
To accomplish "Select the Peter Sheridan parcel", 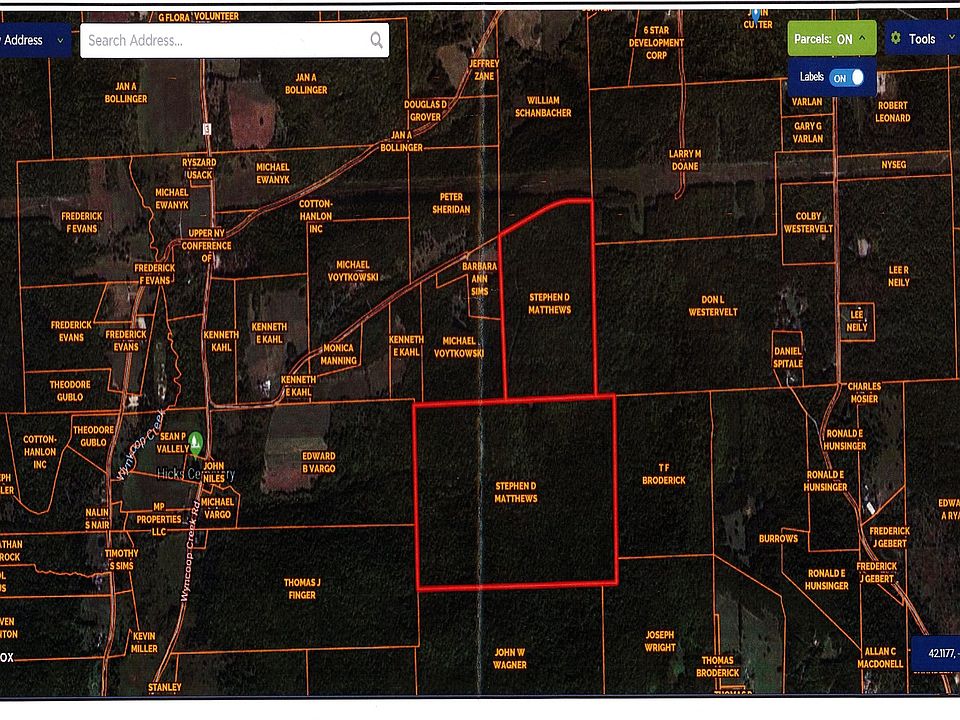I will coord(451,203).
